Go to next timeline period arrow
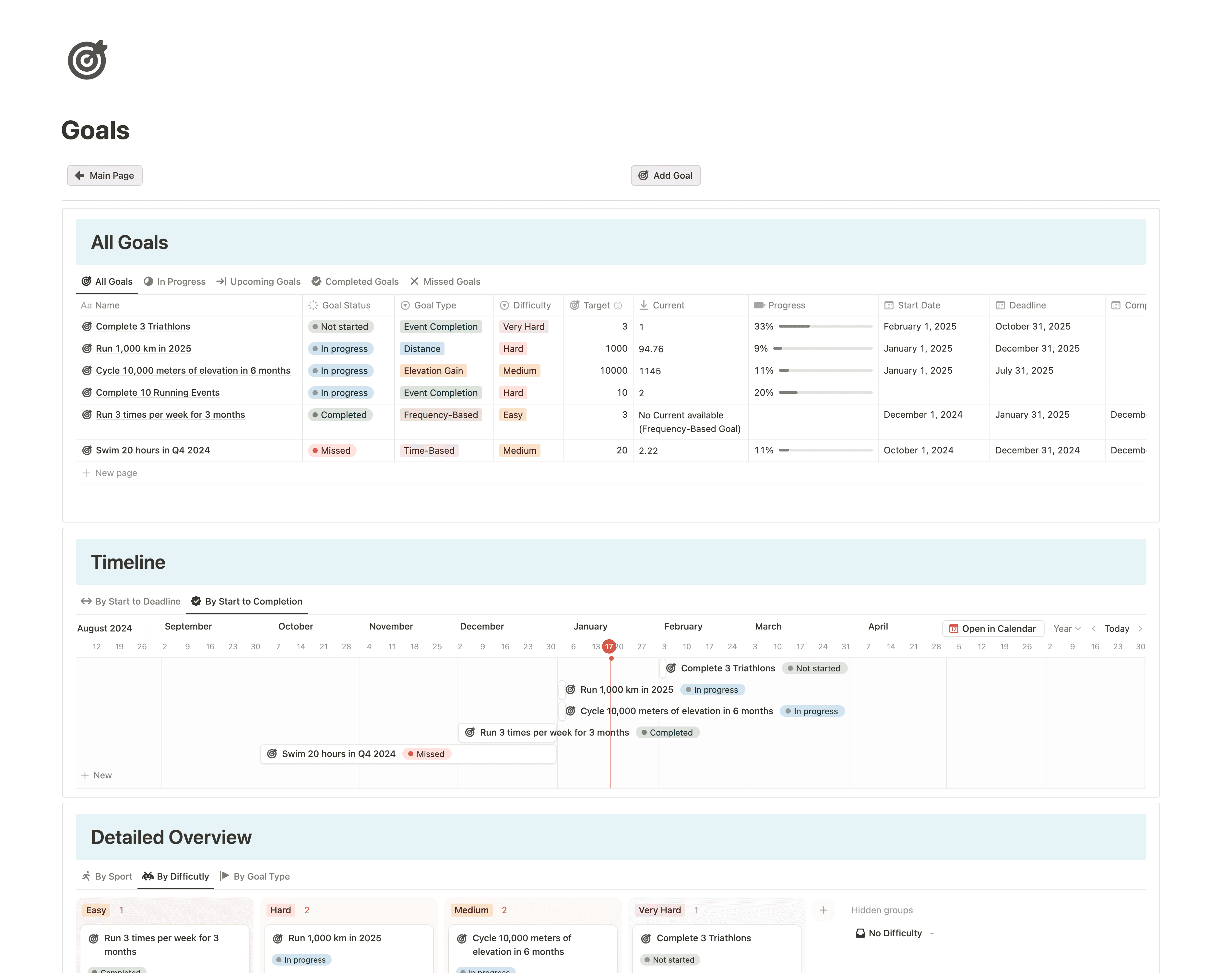This screenshot has height=973, width=1232. pyautogui.click(x=1140, y=628)
